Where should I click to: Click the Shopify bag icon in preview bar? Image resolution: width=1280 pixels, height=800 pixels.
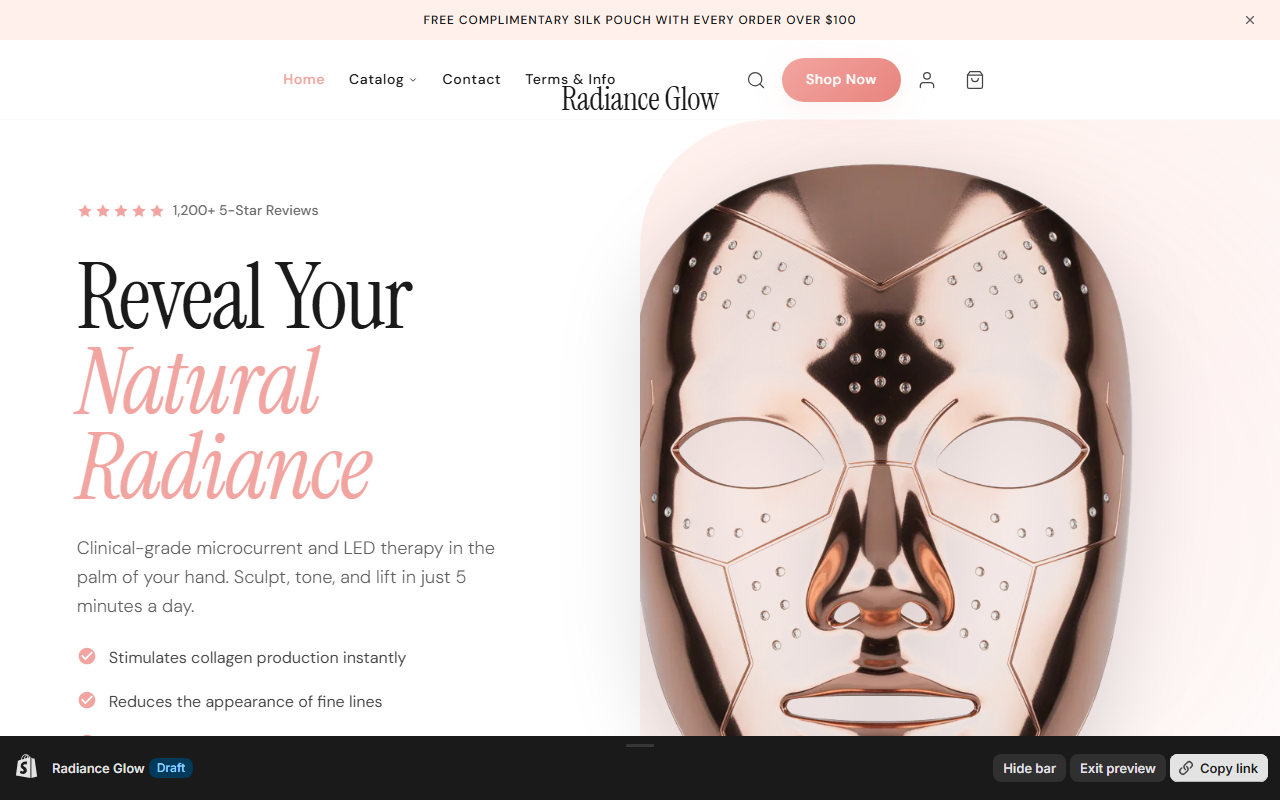(27, 767)
